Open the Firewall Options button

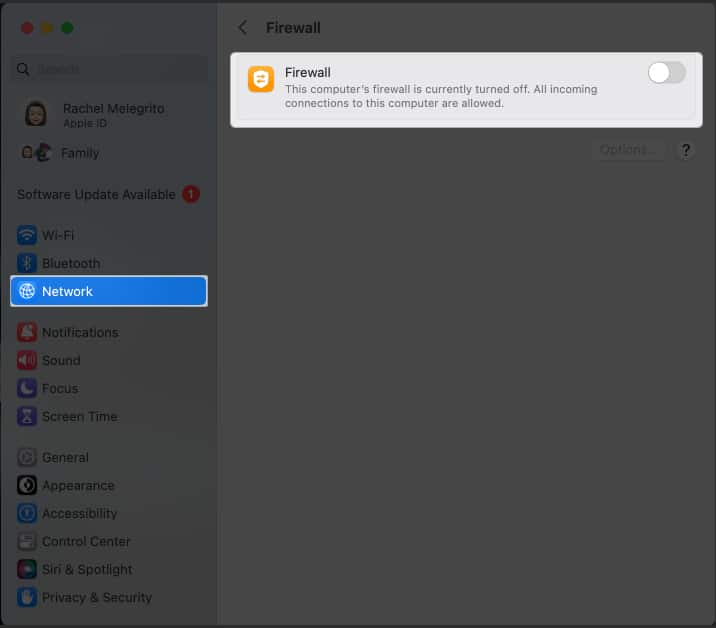tap(627, 150)
